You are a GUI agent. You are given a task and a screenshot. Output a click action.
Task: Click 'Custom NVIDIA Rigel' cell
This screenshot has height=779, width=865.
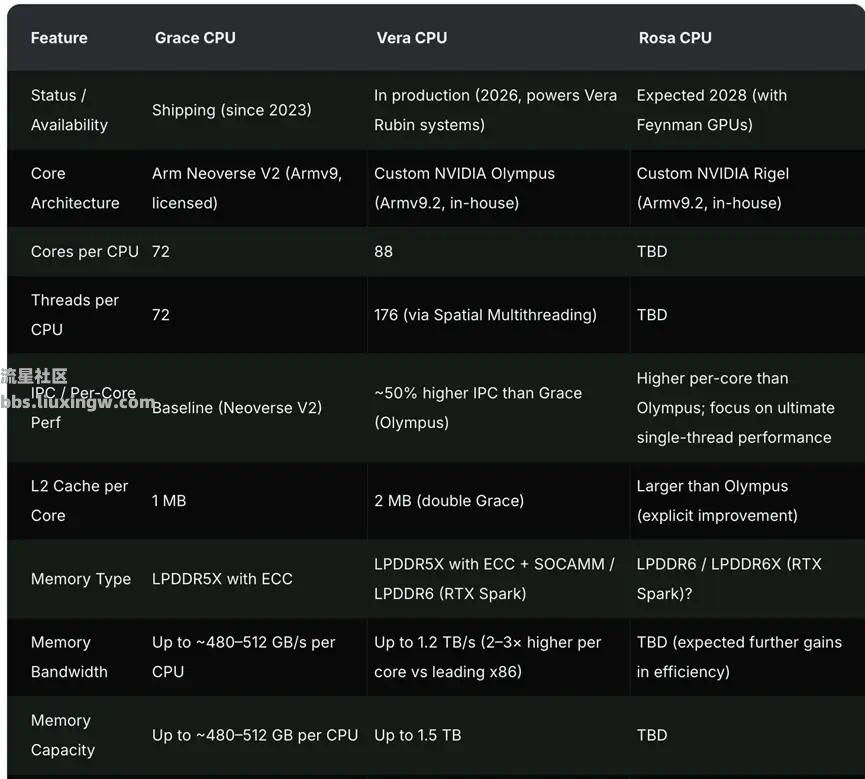(712, 188)
